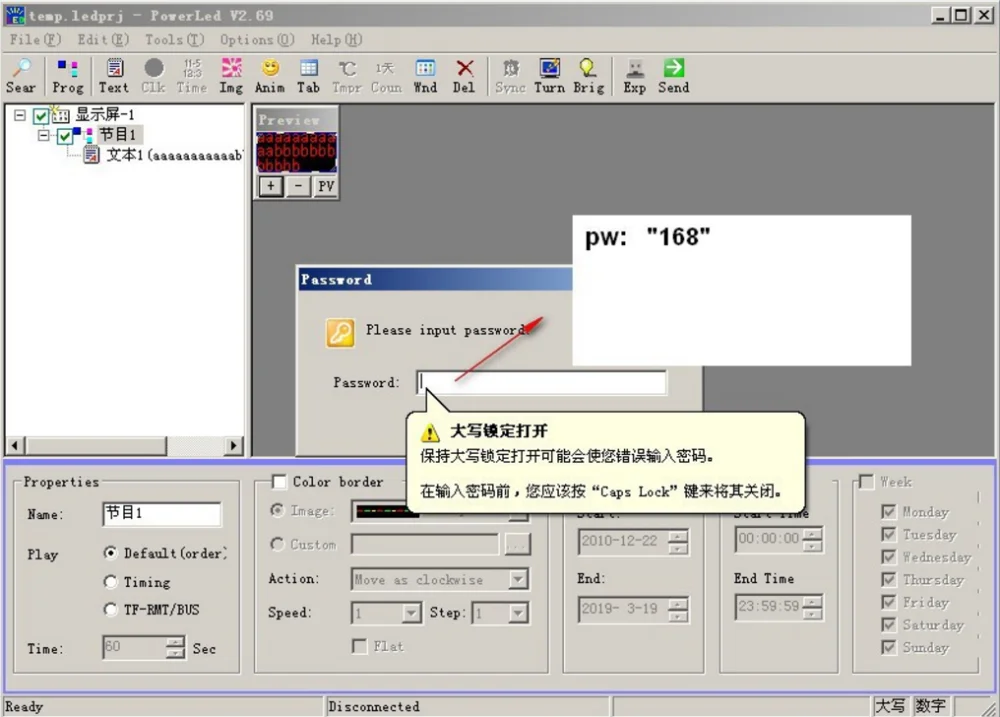Image resolution: width=1000 pixels, height=717 pixels.
Task: Open the Brig brightness tool
Action: (588, 75)
